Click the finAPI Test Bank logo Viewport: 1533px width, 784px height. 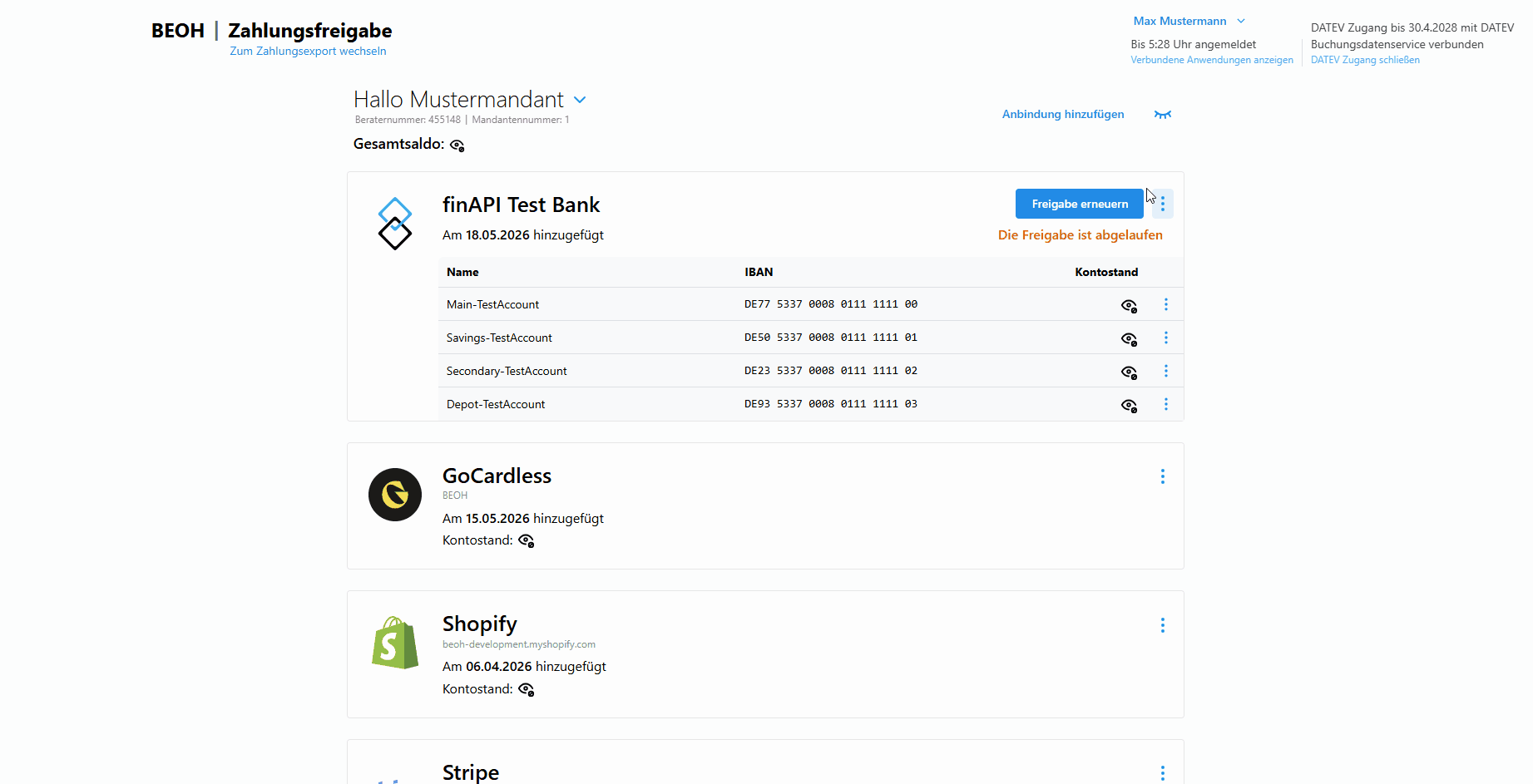(x=395, y=224)
